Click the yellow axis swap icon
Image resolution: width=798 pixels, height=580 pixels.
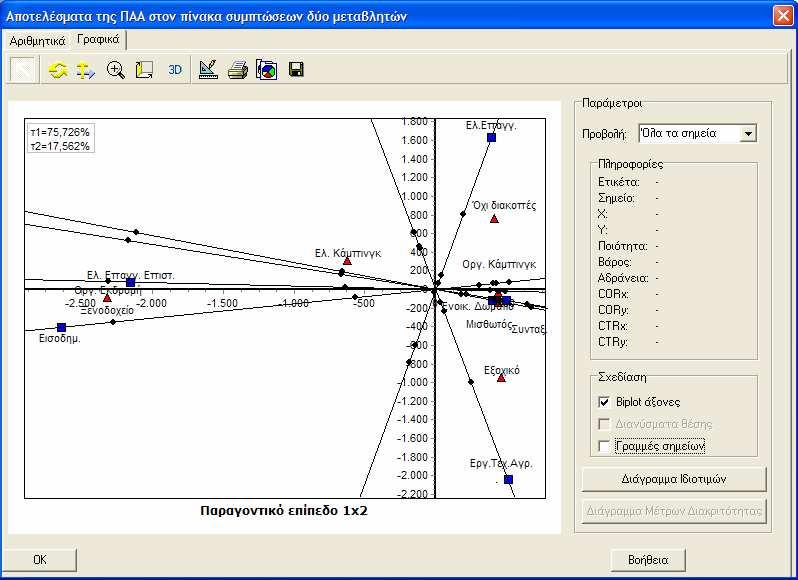tap(86, 70)
